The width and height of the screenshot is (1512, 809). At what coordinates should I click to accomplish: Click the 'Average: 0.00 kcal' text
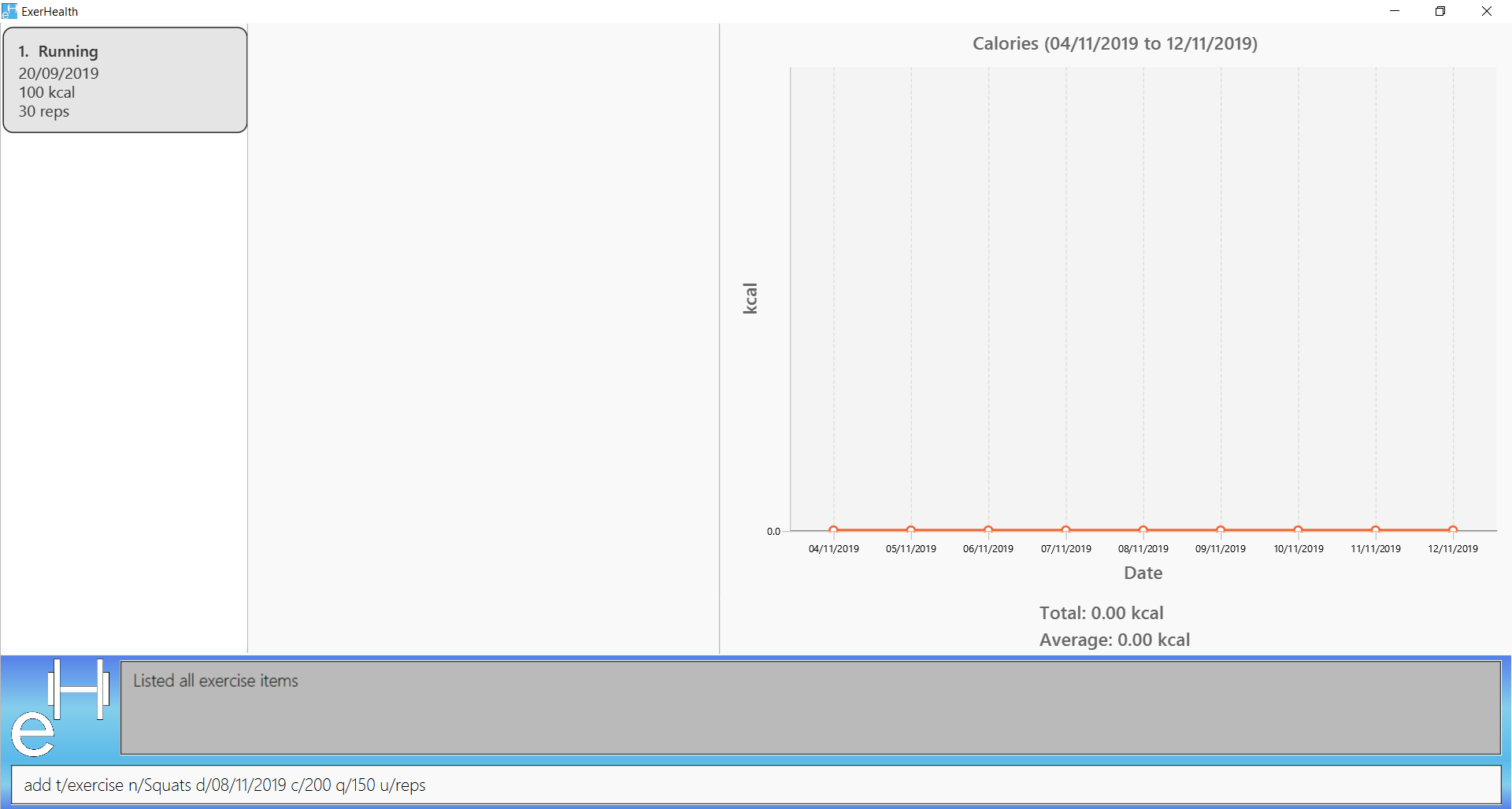pos(1114,640)
